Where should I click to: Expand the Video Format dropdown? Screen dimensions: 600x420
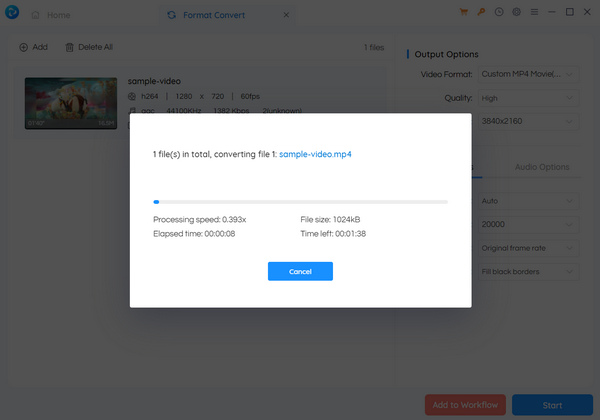[528, 74]
